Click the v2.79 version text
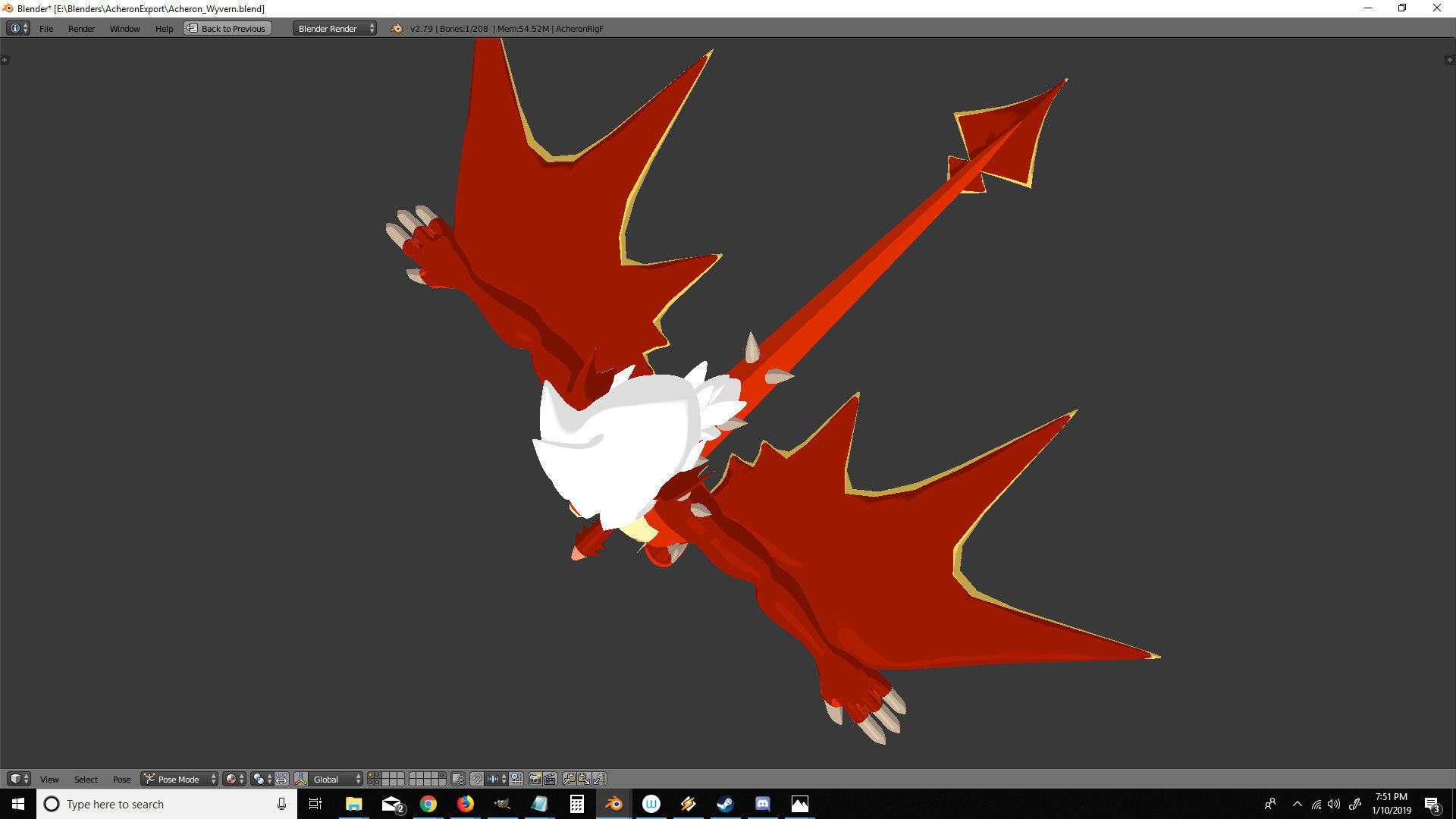Image resolution: width=1456 pixels, height=819 pixels. pyautogui.click(x=421, y=29)
